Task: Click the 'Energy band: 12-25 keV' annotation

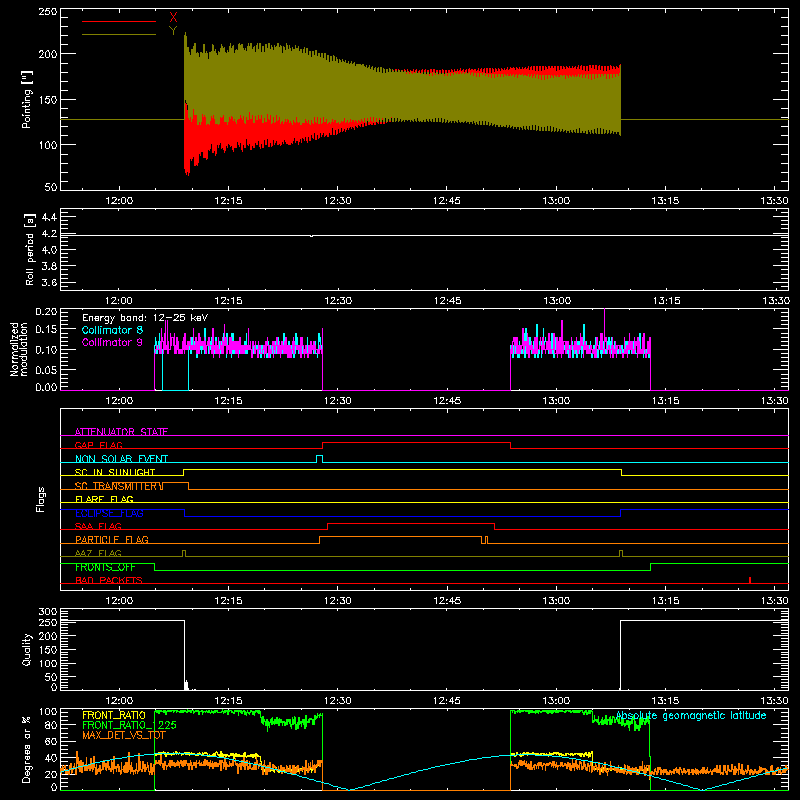Action: coord(145,318)
